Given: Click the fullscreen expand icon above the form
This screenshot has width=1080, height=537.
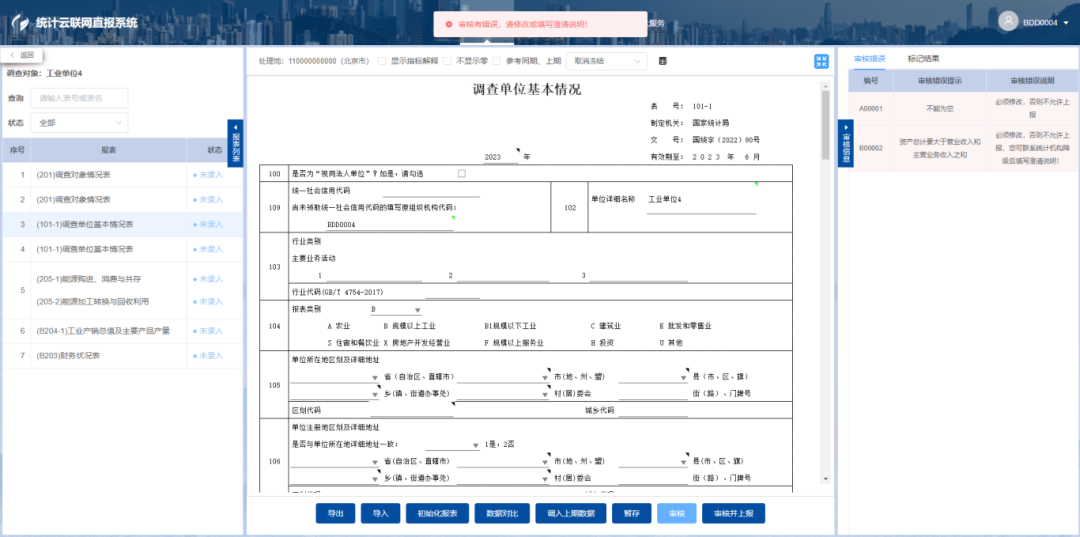Looking at the screenshot, I should 821,61.
